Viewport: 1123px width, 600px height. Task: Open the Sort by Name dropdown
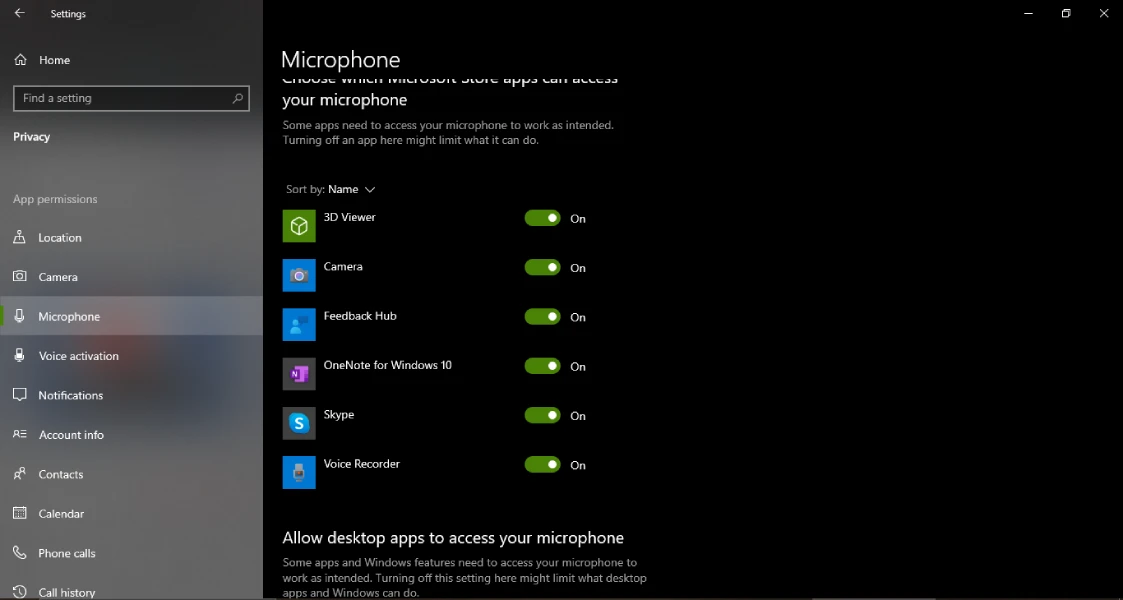(x=350, y=189)
